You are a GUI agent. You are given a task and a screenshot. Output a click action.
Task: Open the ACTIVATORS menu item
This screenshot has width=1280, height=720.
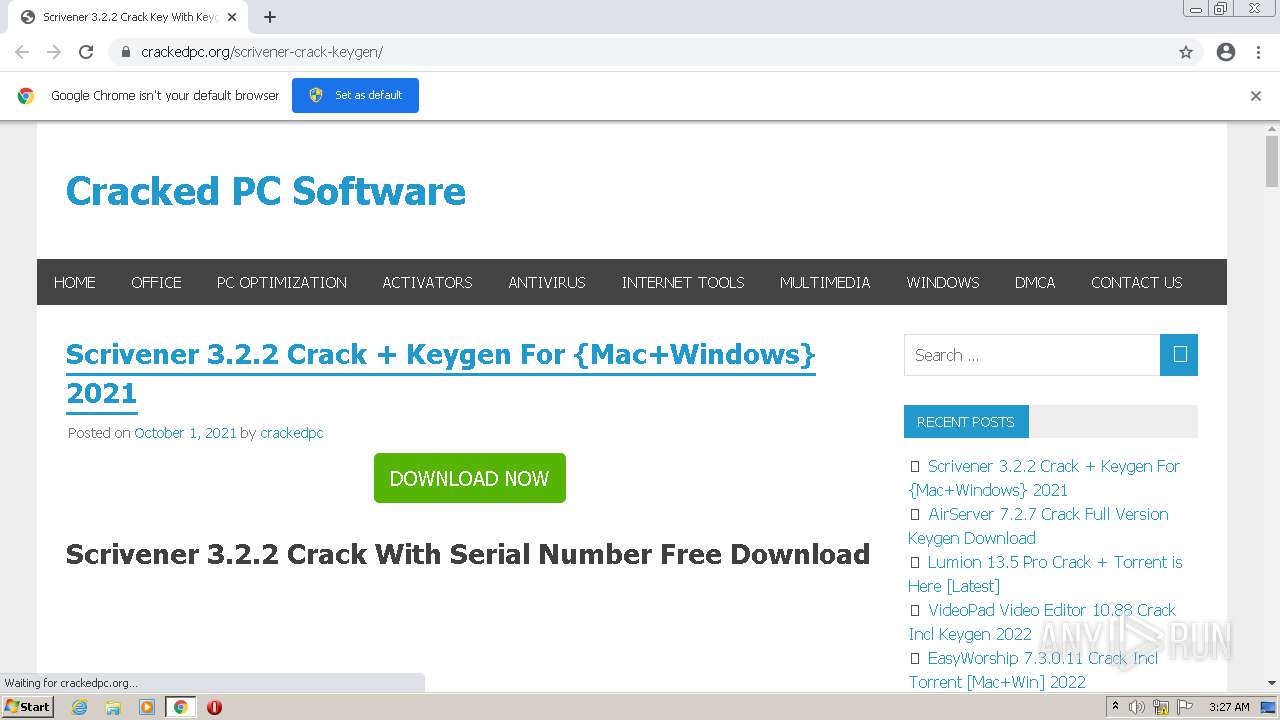(x=427, y=282)
